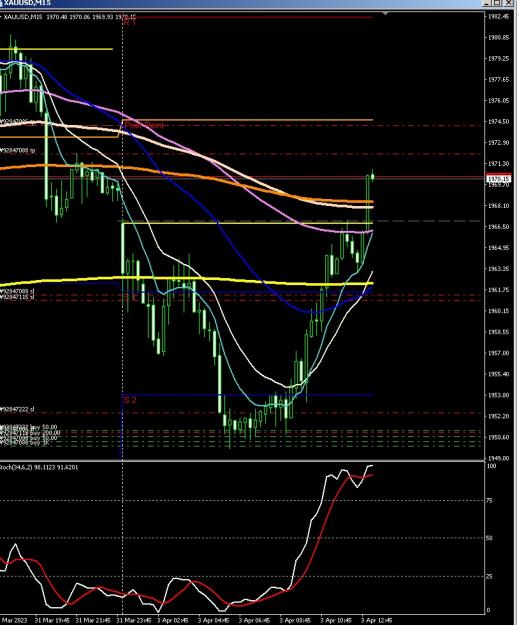The image size is (517, 625).
Task: Click price scale value 1977.65
Action: tap(498, 80)
